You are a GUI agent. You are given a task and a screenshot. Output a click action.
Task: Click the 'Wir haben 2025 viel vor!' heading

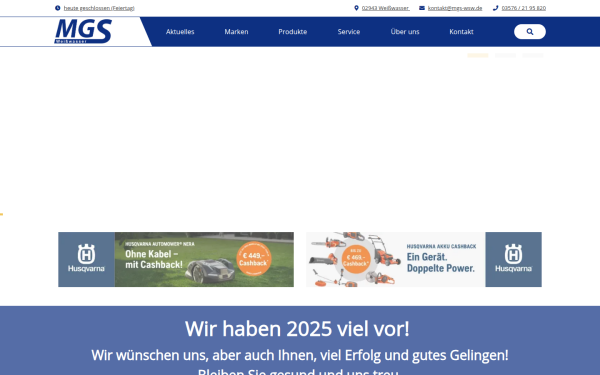pos(297,329)
